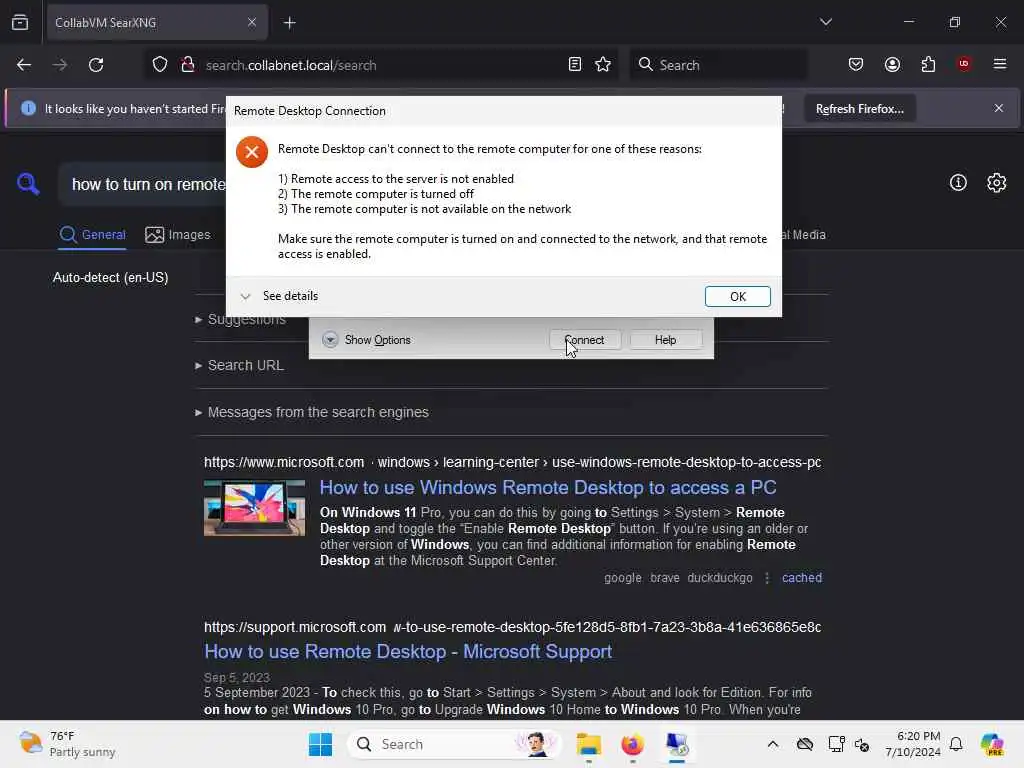Image resolution: width=1024 pixels, height=768 pixels.
Task: Open the list all tabs chevron
Action: click(x=825, y=22)
